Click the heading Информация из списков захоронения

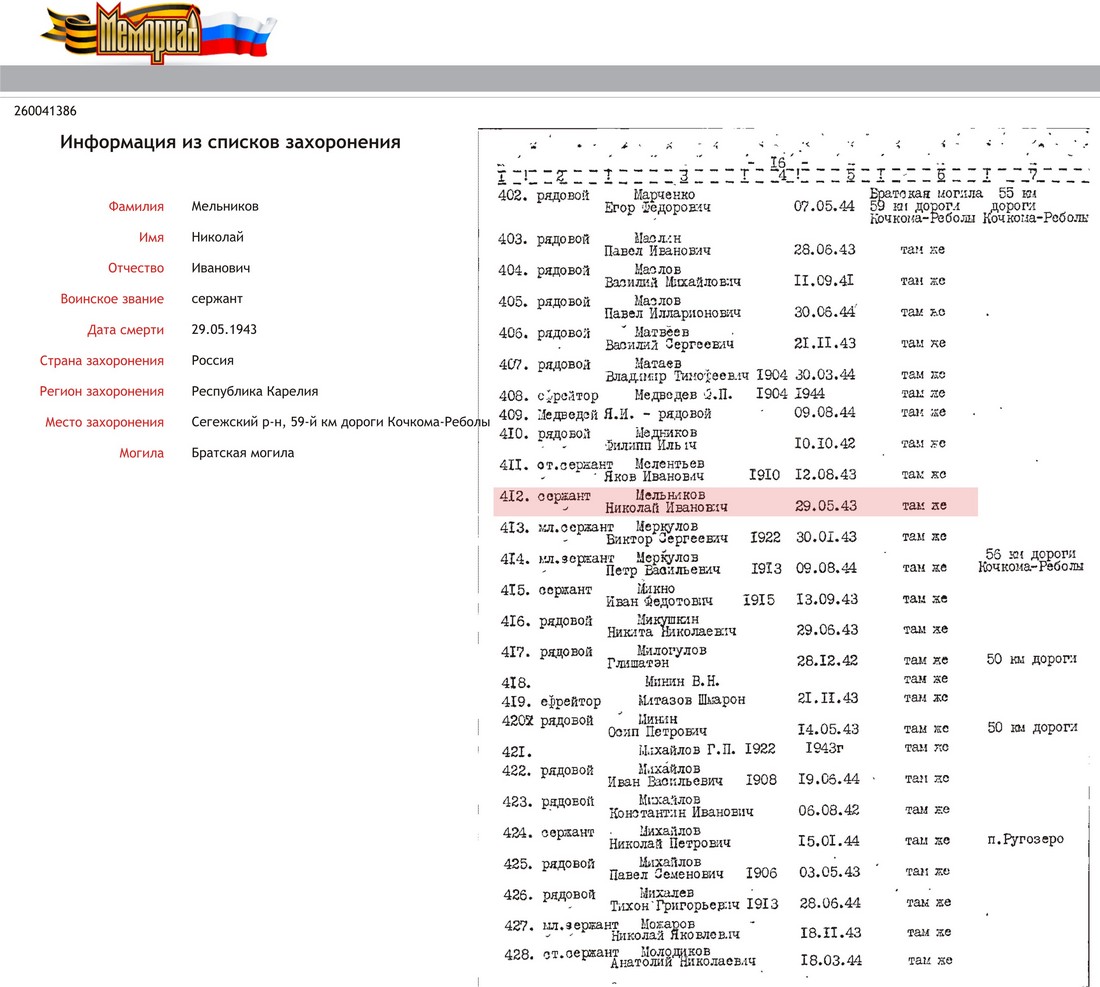tap(230, 142)
